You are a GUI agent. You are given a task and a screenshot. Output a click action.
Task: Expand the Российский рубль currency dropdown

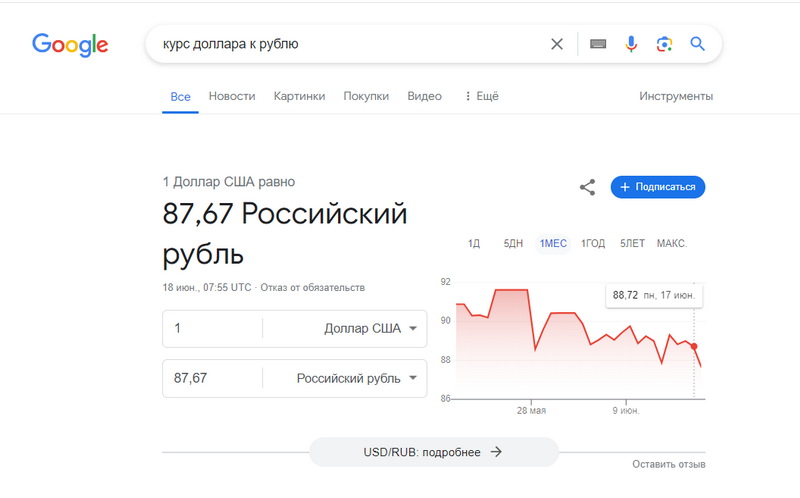click(345, 378)
